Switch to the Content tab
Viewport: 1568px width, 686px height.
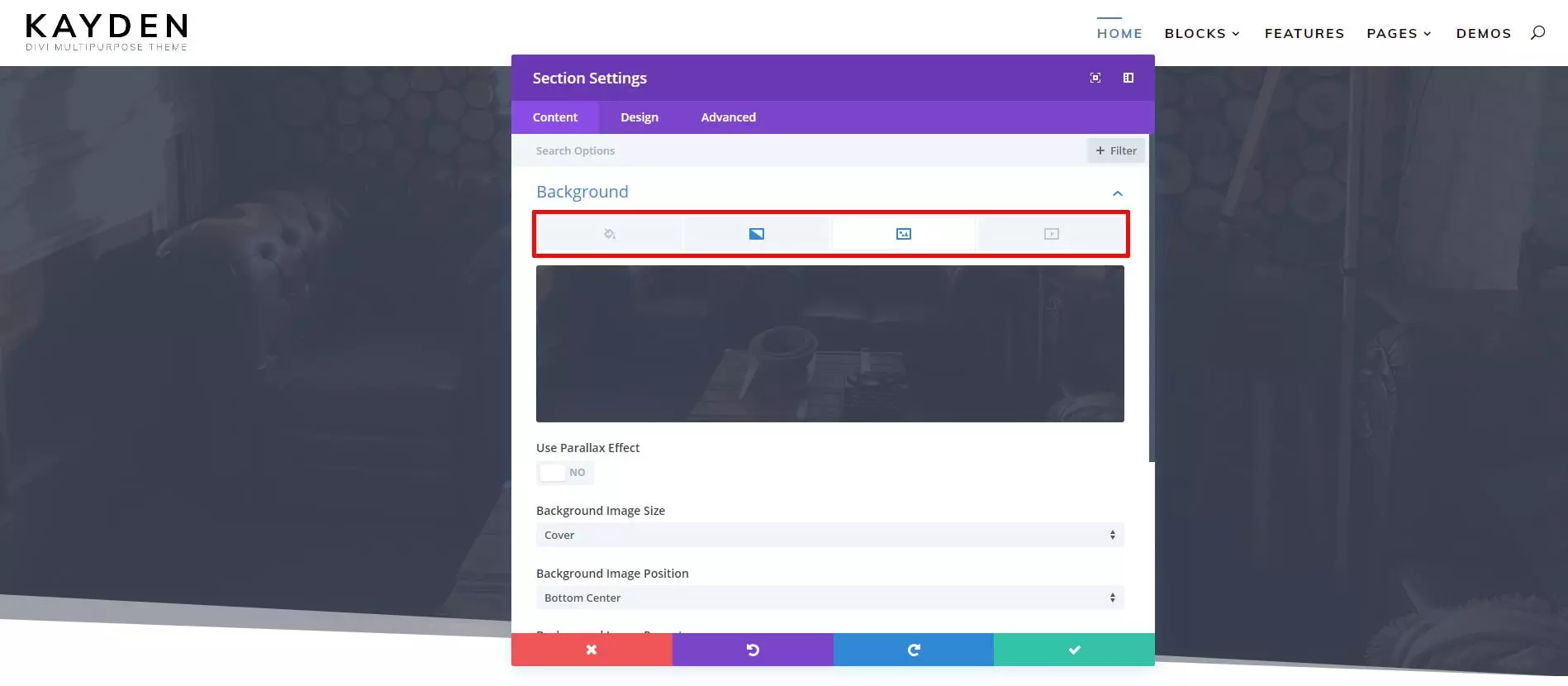click(x=555, y=117)
